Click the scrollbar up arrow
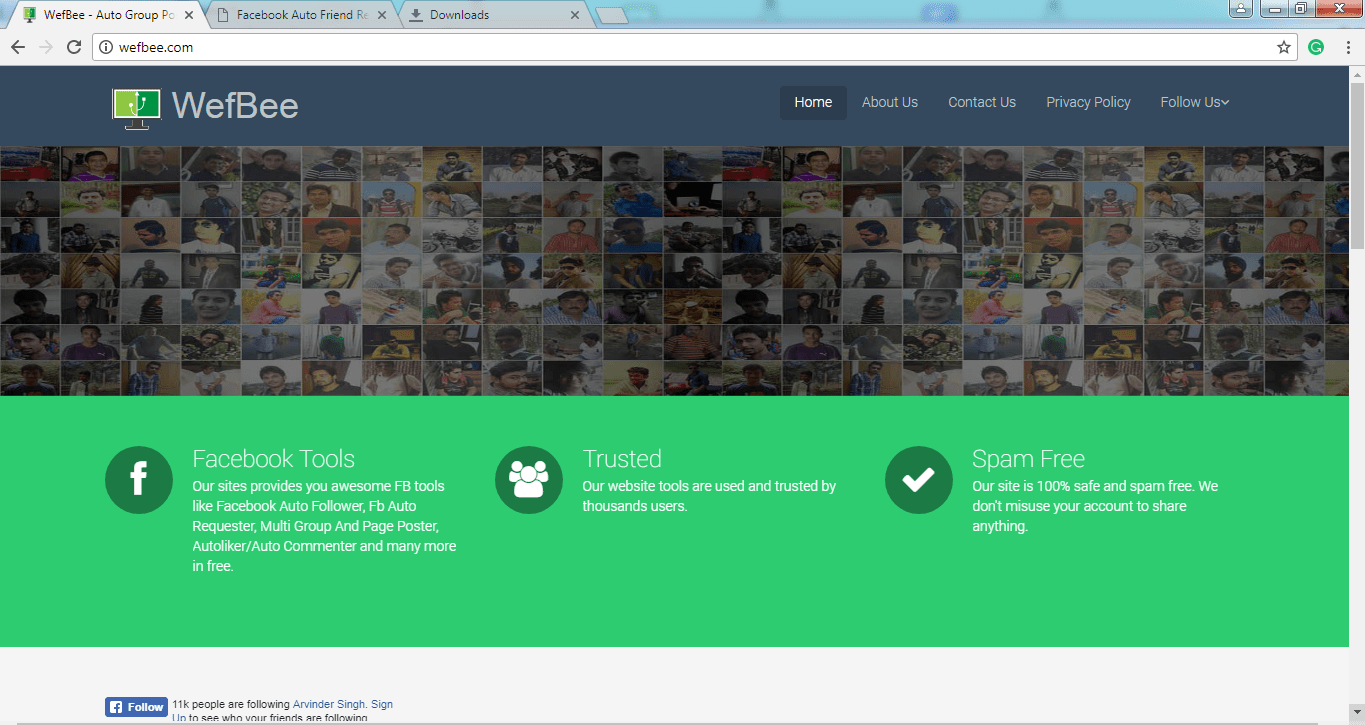 (1357, 74)
